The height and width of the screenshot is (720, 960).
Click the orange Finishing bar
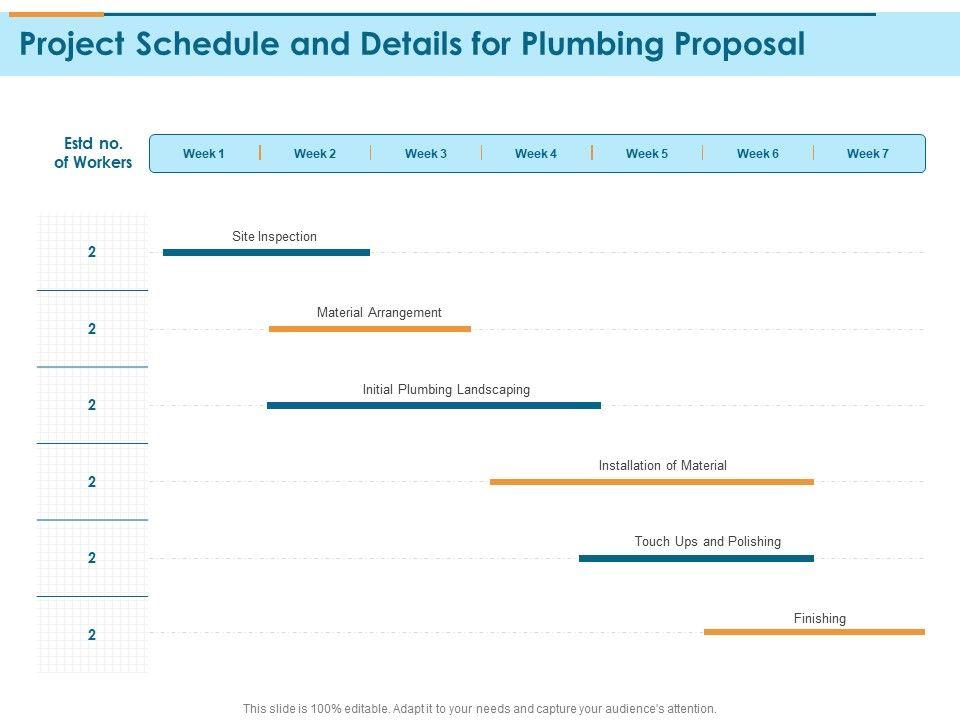(814, 632)
